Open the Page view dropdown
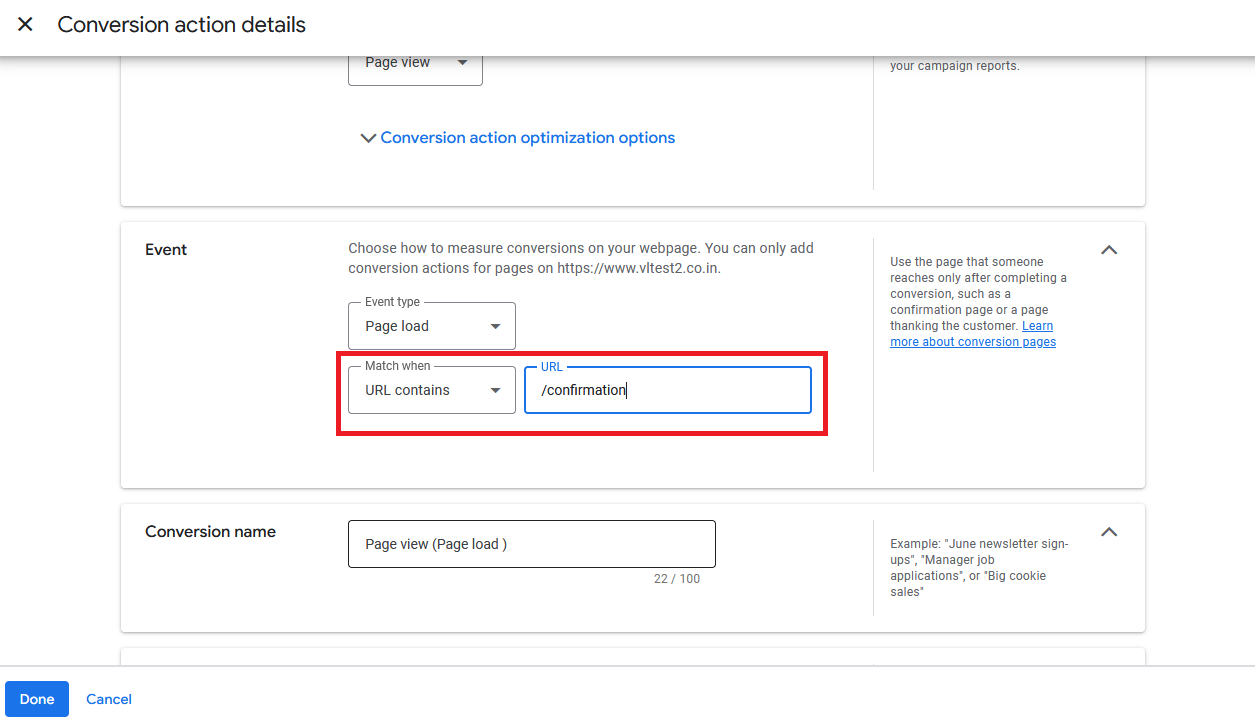Image resolution: width=1255 pixels, height=720 pixels. click(x=414, y=63)
